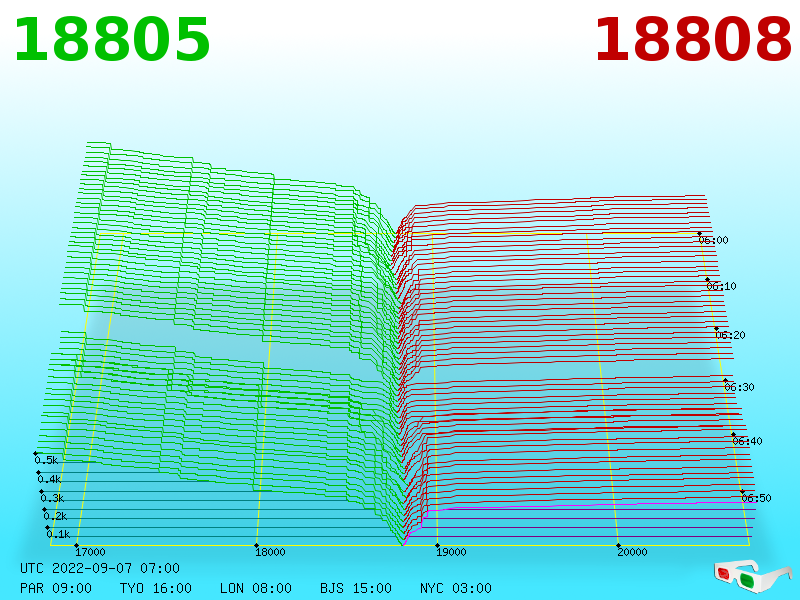Click the 0.2k depth axis label
The height and width of the screenshot is (600, 800).
tap(56, 516)
